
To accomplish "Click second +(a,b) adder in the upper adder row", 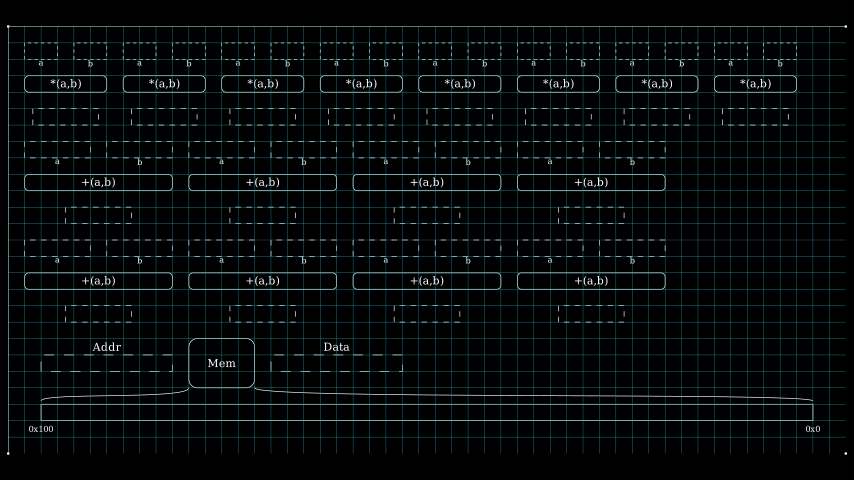I will pos(262,182).
